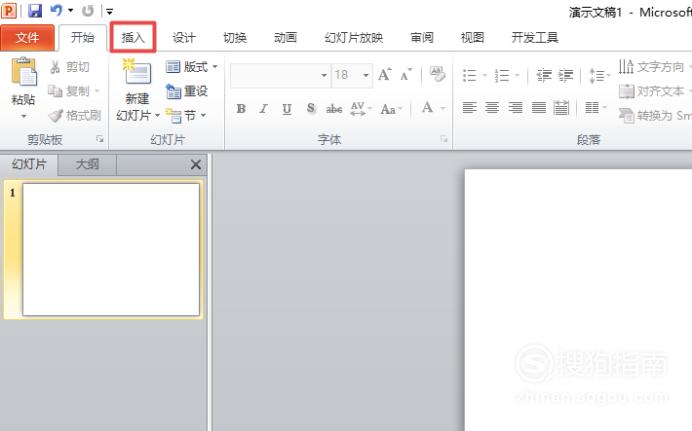Click the 剪切 cut button
This screenshot has height=431, width=692.
(x=70, y=67)
